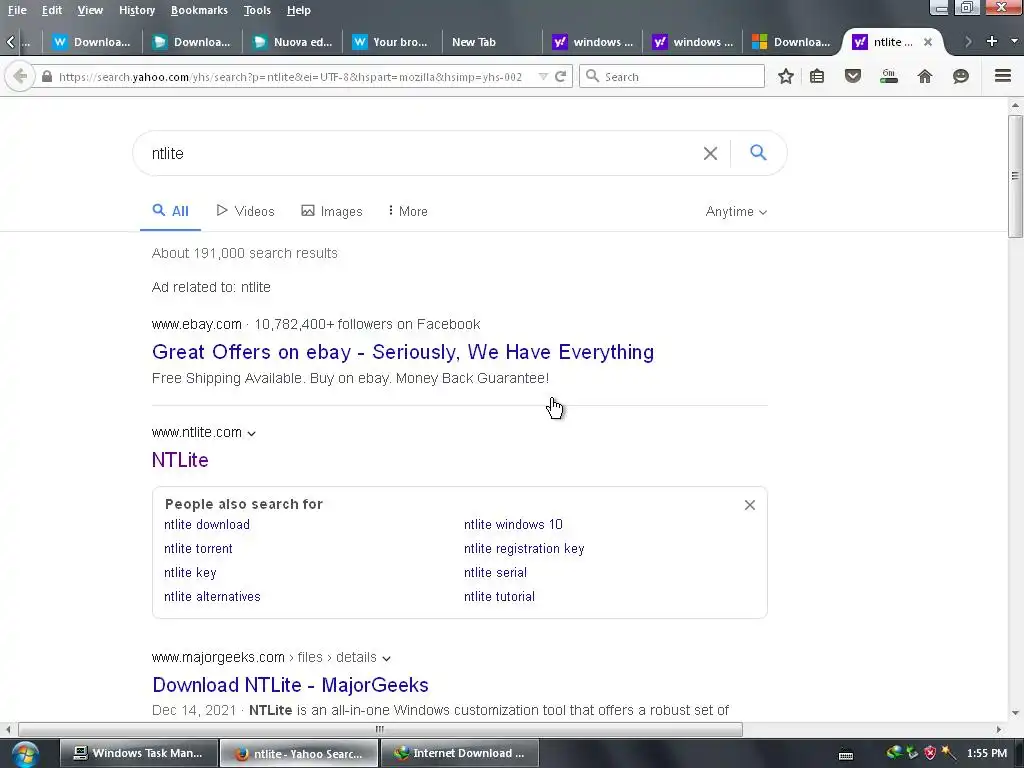Close the ntlite tab

pos(927,42)
